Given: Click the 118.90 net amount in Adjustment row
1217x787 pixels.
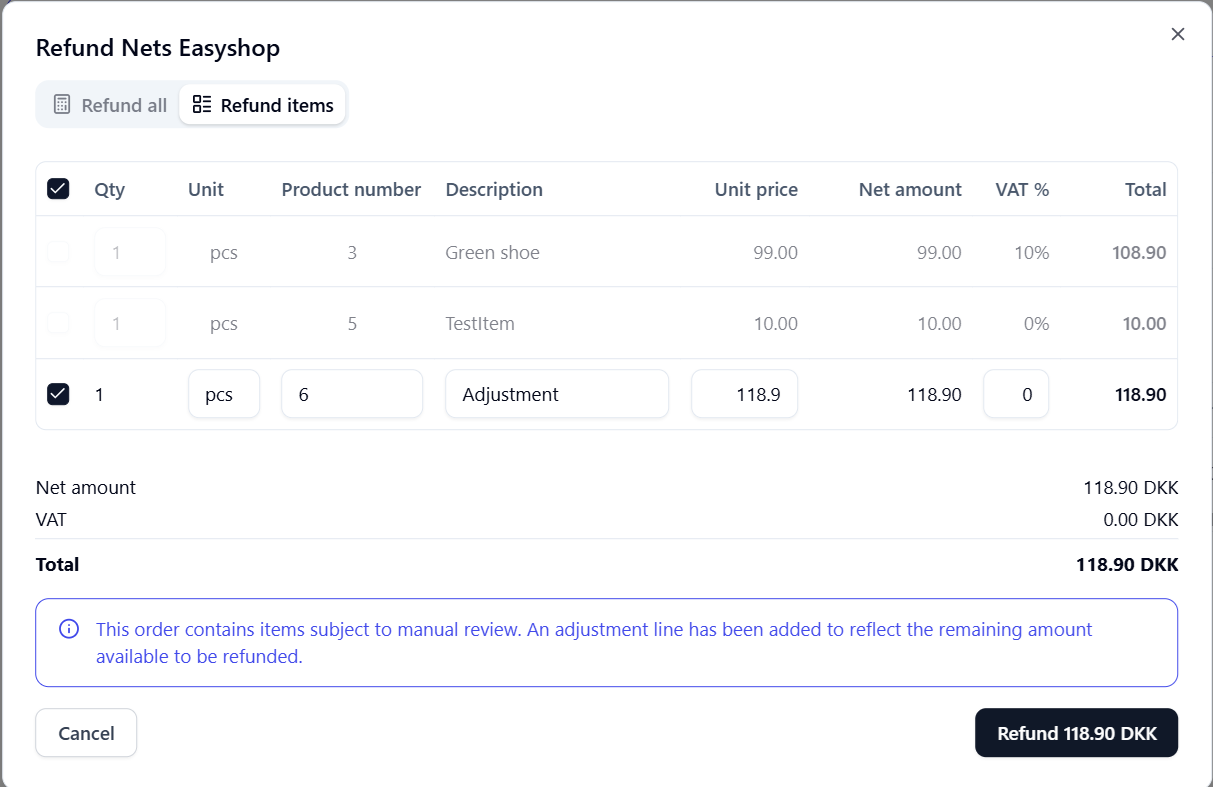Looking at the screenshot, I should (934, 394).
